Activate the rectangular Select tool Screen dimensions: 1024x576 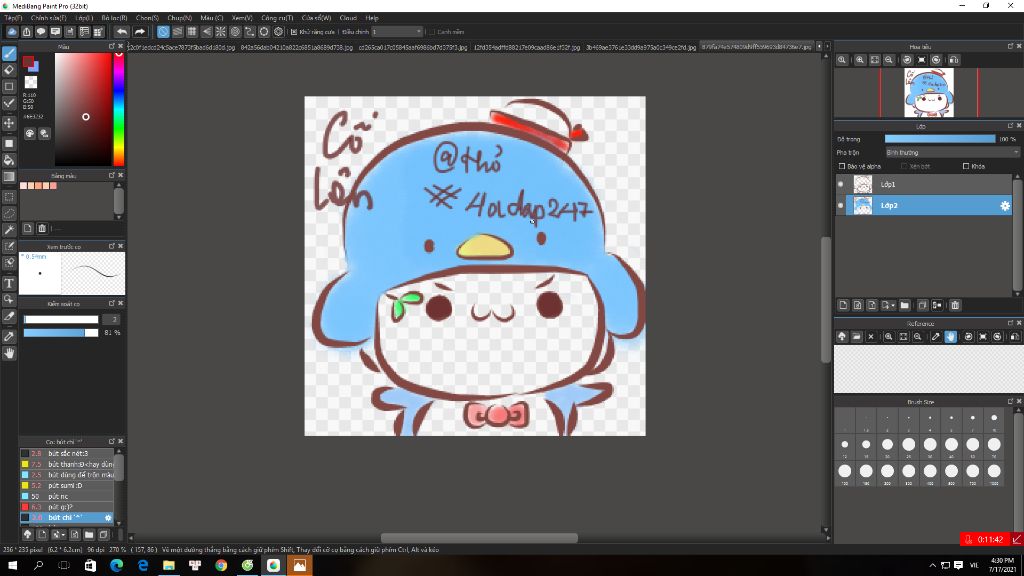click(9, 197)
